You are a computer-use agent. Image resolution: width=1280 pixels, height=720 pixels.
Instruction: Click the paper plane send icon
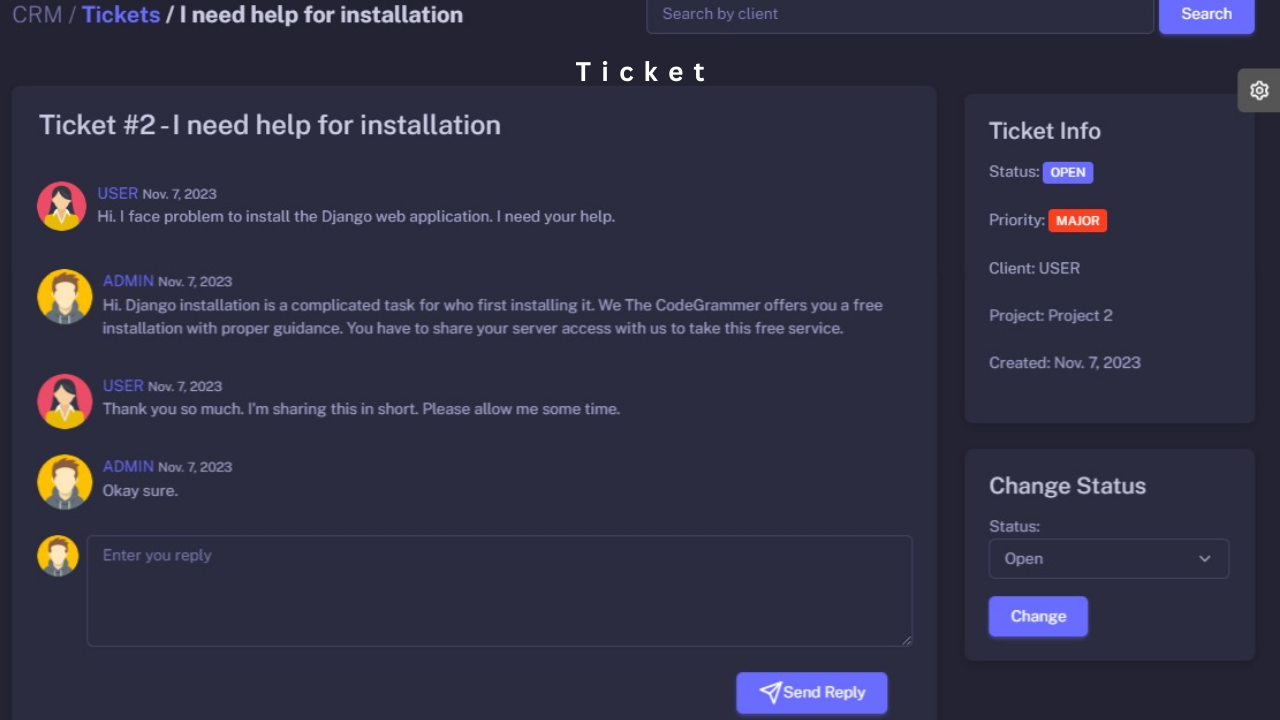tap(770, 692)
